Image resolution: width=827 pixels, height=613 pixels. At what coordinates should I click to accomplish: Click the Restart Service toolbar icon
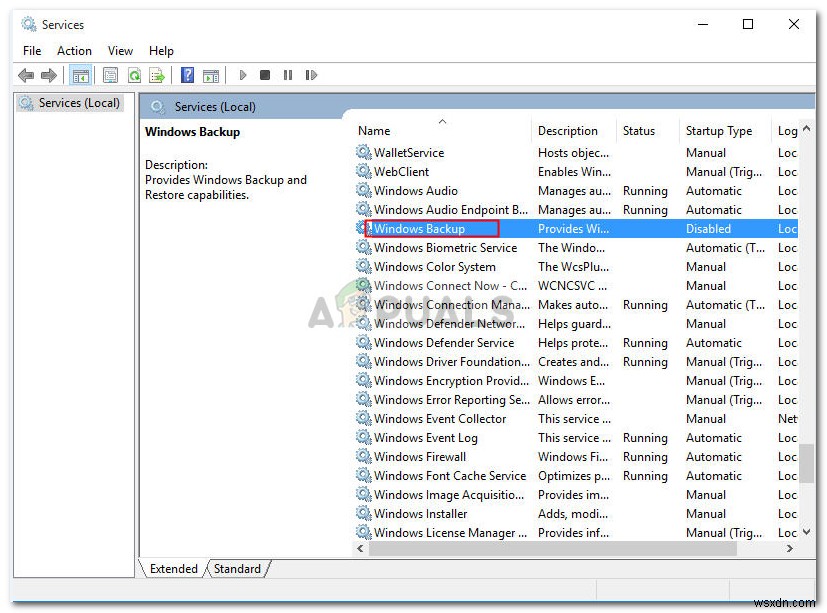(x=311, y=75)
